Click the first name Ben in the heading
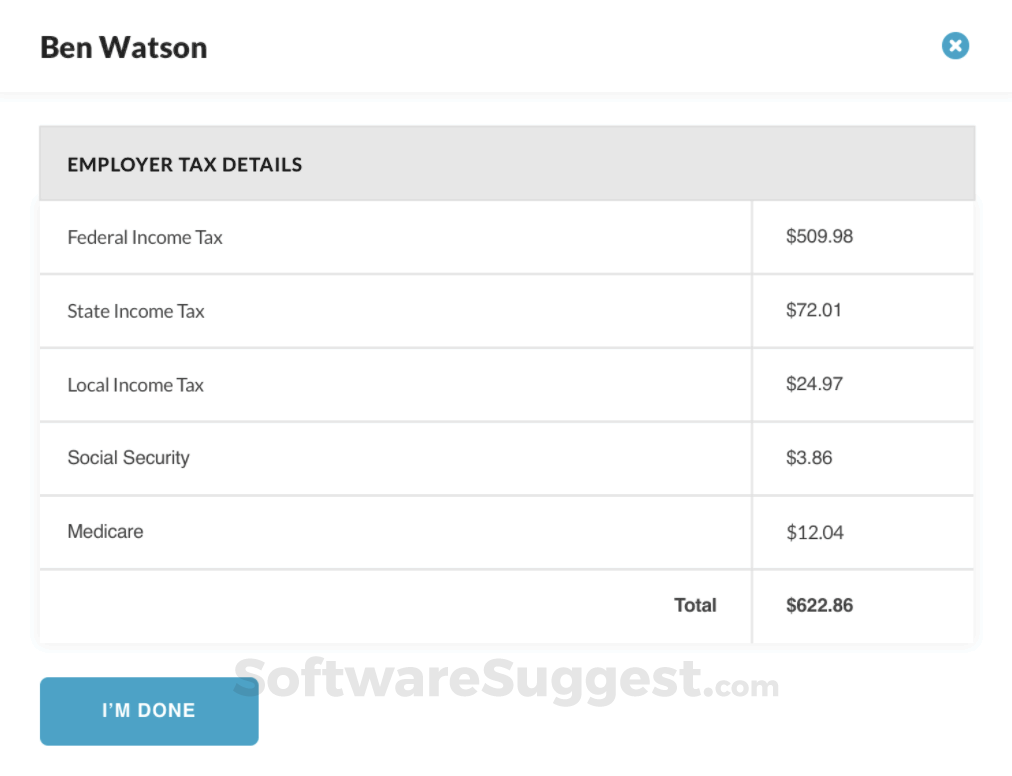 point(66,47)
